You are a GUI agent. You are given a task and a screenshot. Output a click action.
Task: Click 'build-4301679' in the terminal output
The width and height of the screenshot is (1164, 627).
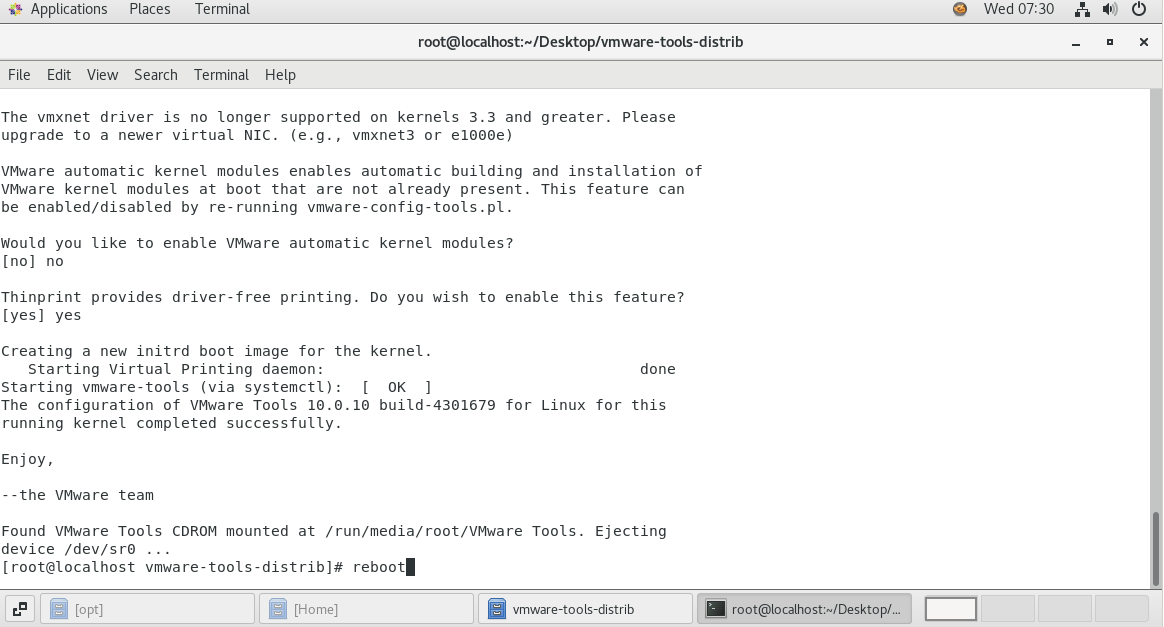pyautogui.click(x=436, y=405)
